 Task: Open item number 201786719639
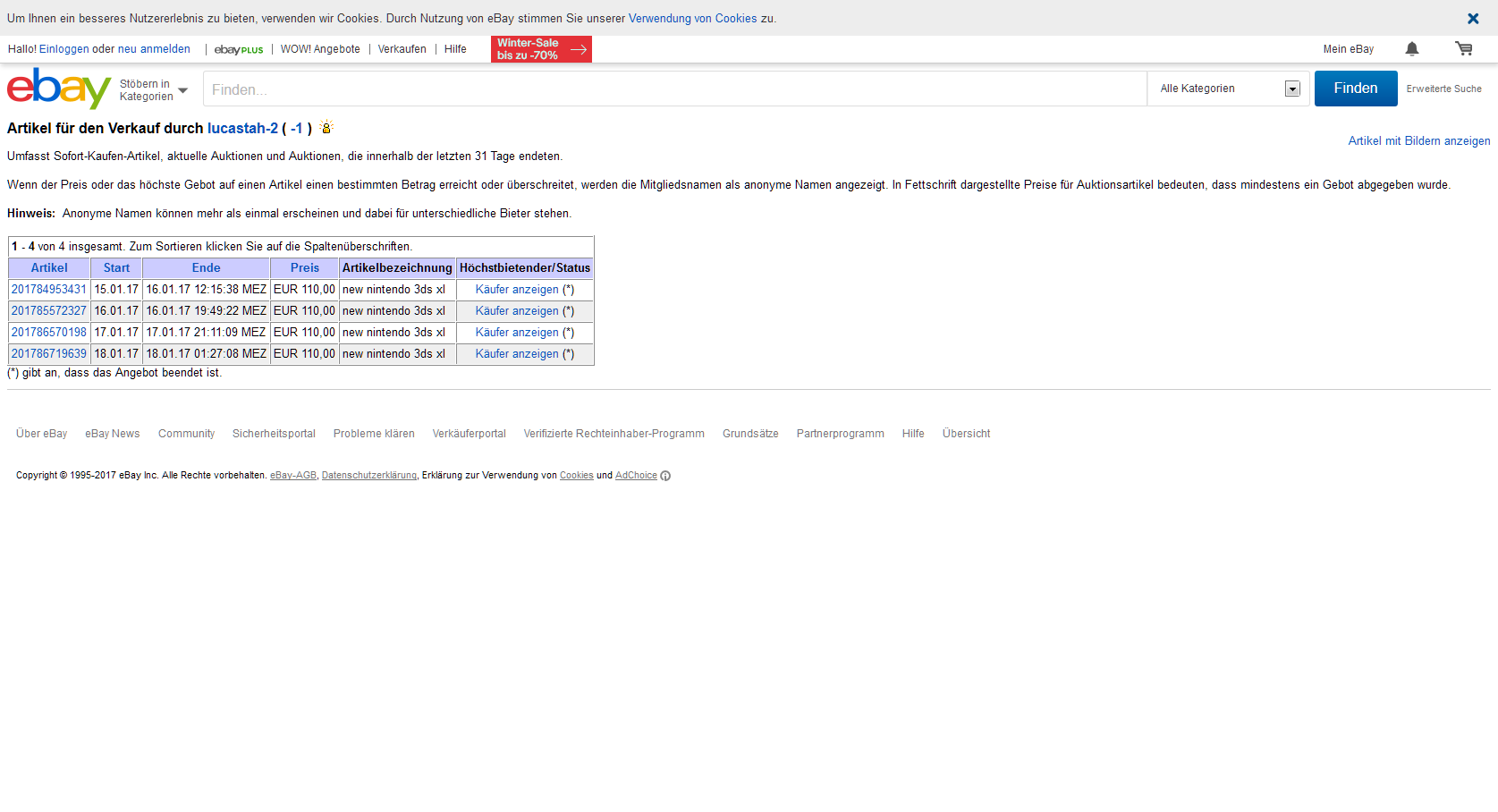[49, 353]
